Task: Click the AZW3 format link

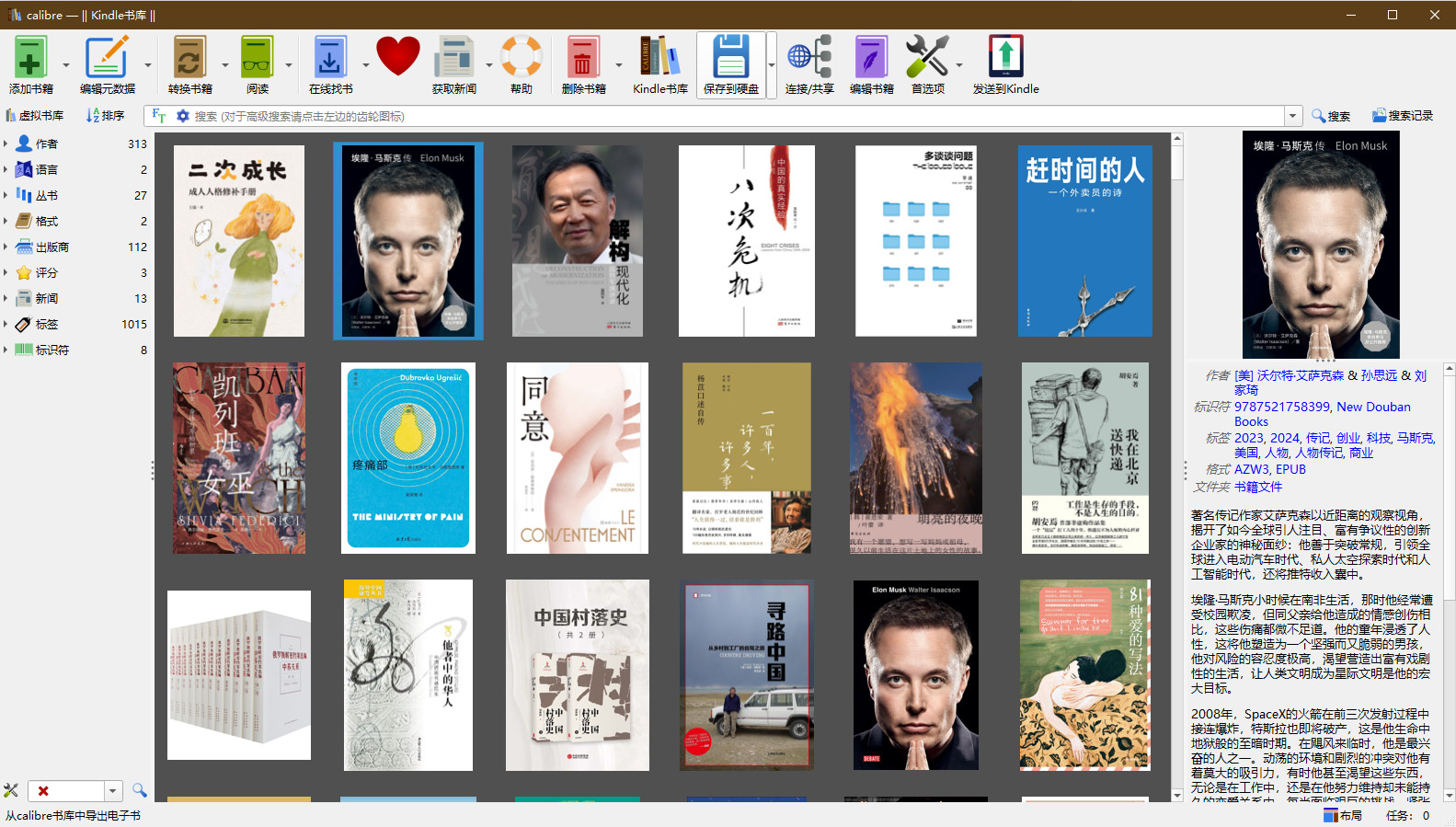Action: coord(1251,469)
